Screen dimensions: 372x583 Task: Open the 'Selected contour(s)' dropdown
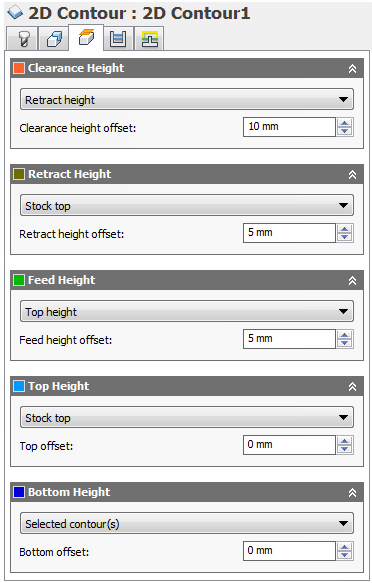tap(187, 523)
